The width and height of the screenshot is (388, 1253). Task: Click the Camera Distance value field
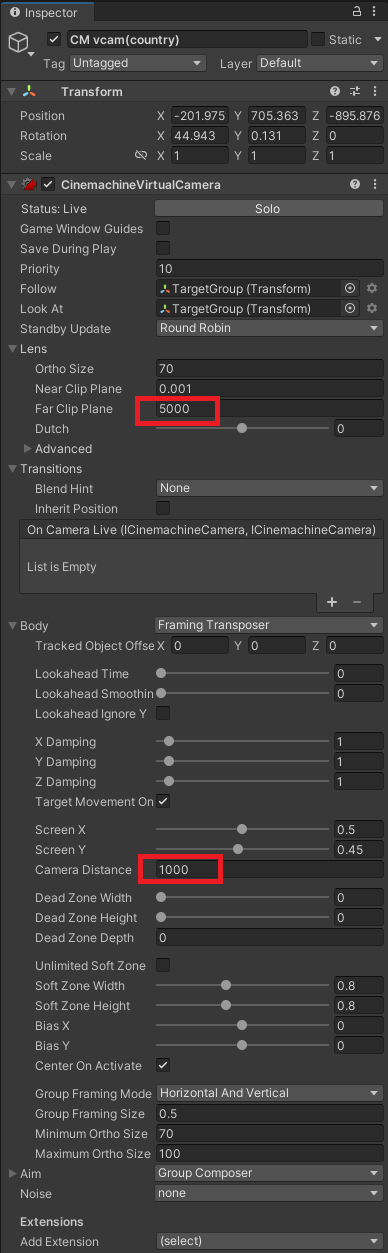coord(270,870)
